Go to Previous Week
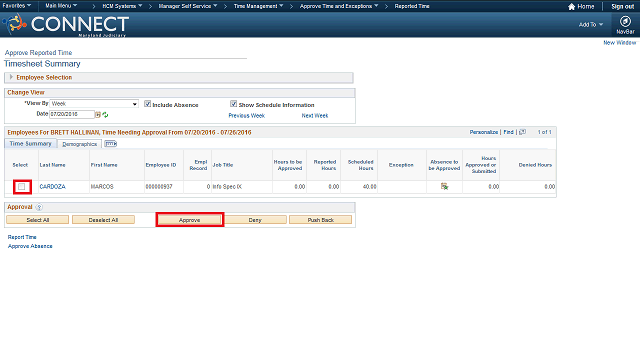640x360 pixels. 247,116
